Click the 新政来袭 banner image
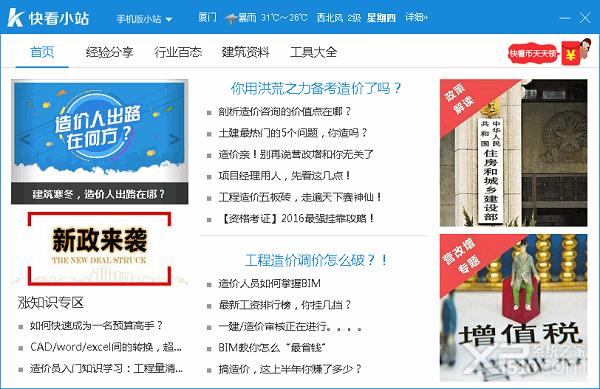The height and width of the screenshot is (389, 600). pyautogui.click(x=99, y=249)
